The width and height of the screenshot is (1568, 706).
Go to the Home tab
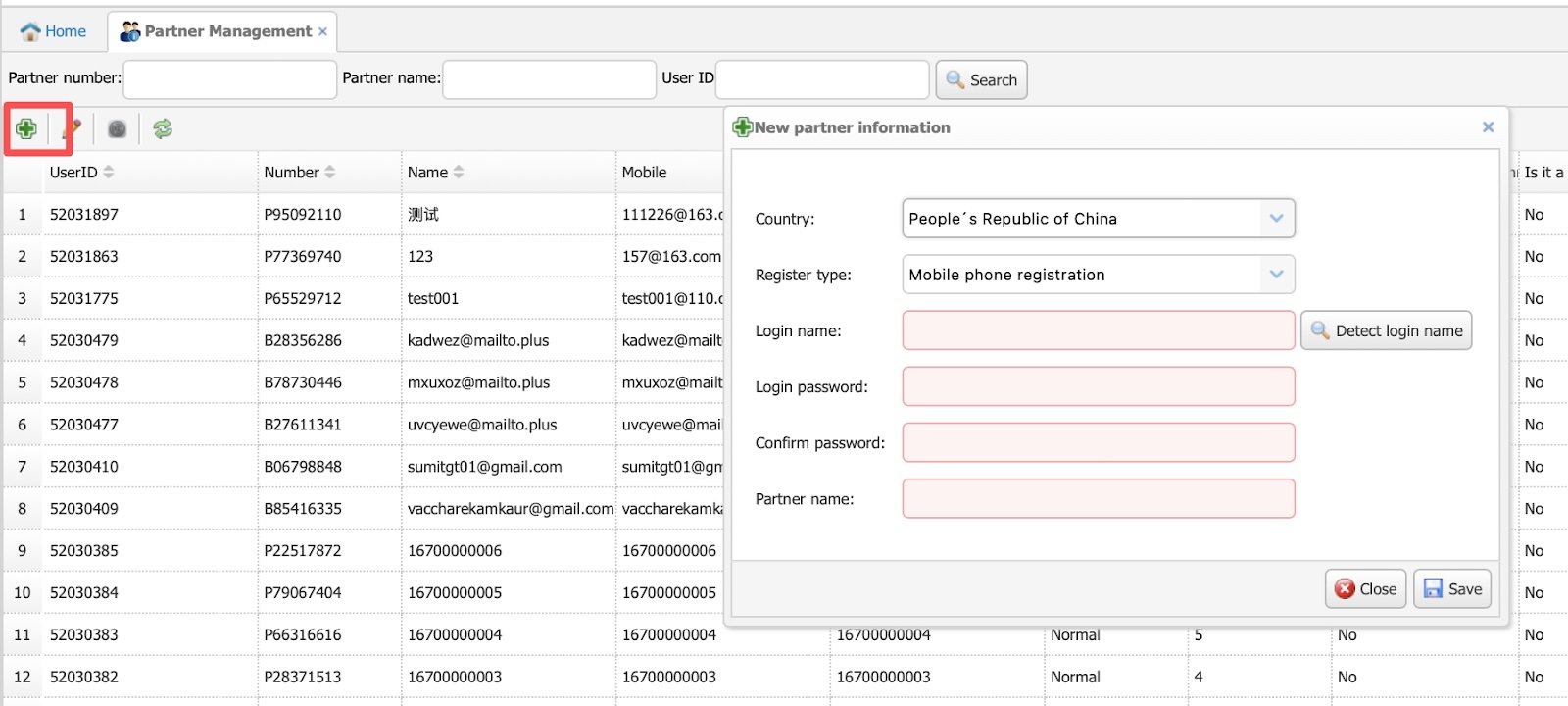pos(54,31)
